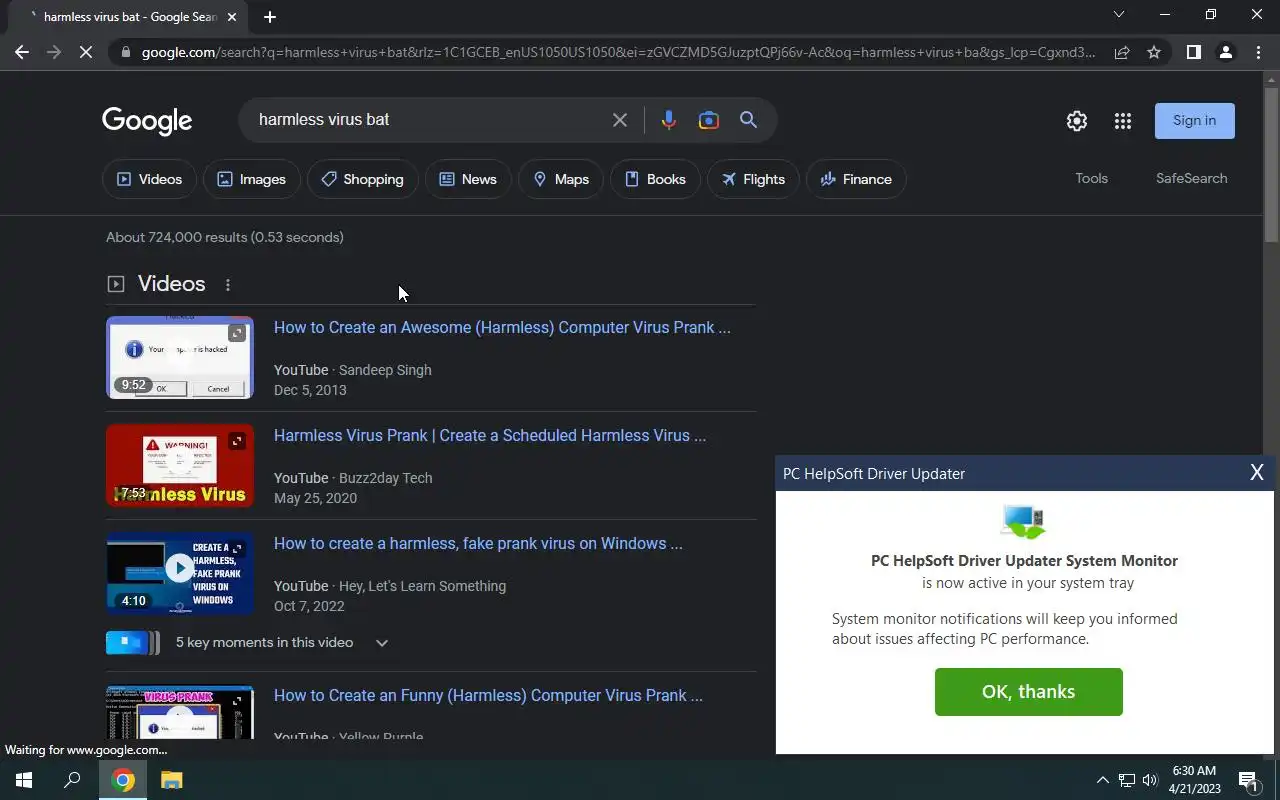
Task: Start voice search with the microphone
Action: (669, 120)
